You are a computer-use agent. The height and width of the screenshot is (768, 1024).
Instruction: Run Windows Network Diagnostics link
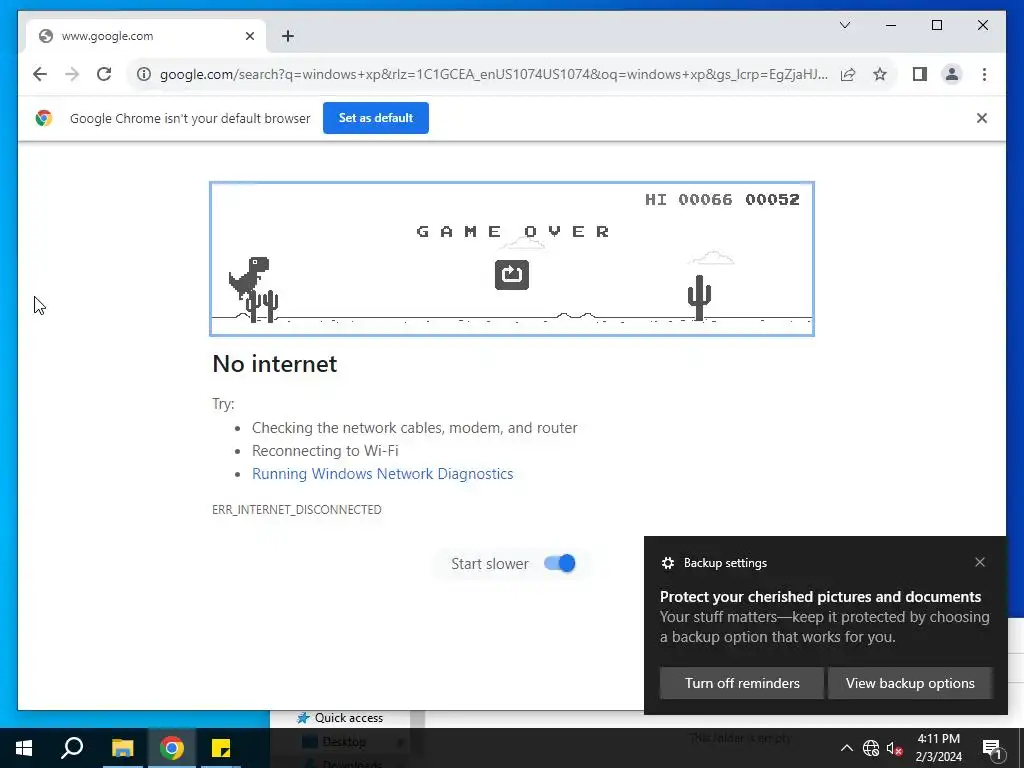tap(383, 474)
